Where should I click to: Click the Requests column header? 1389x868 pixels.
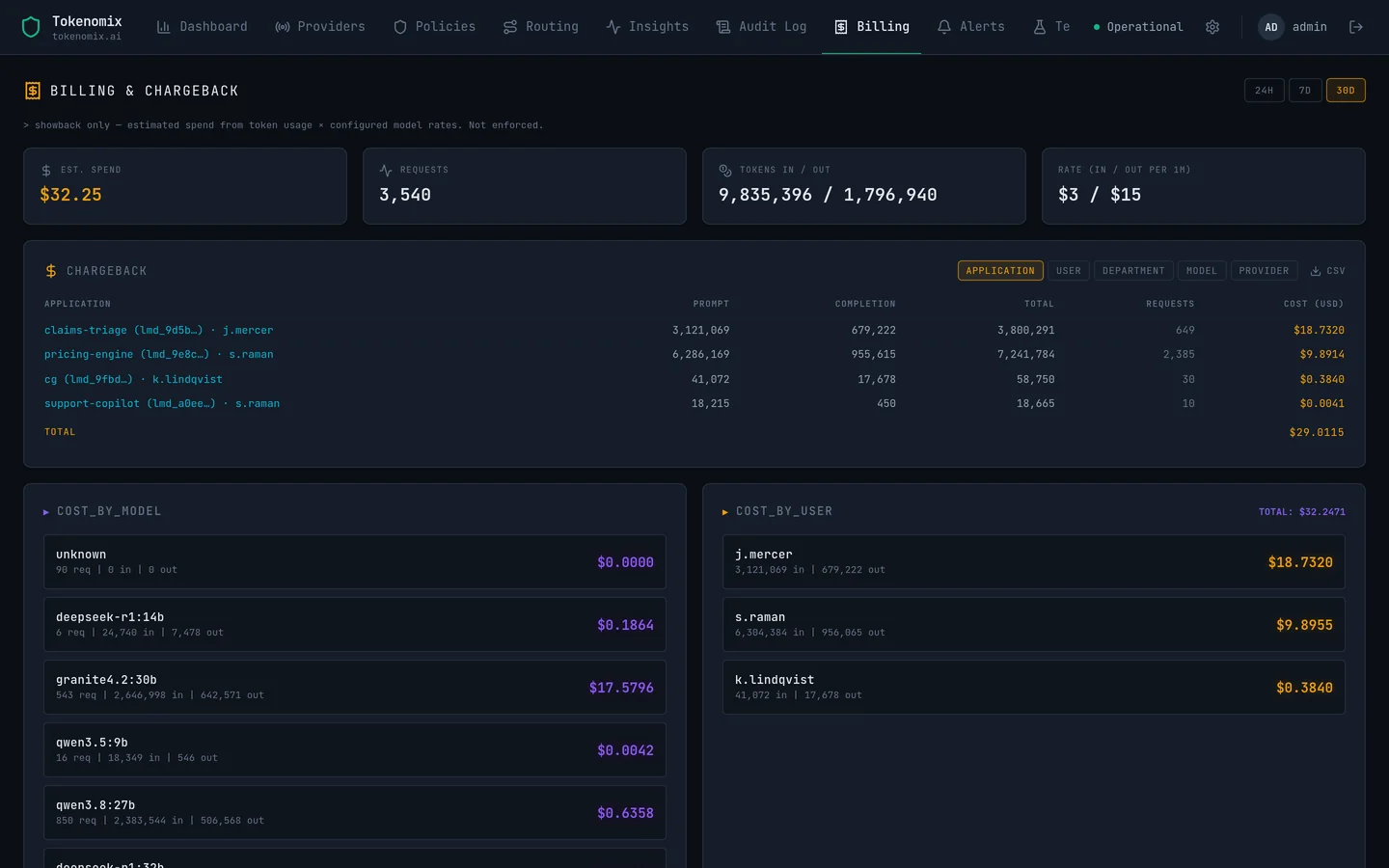coord(1170,304)
